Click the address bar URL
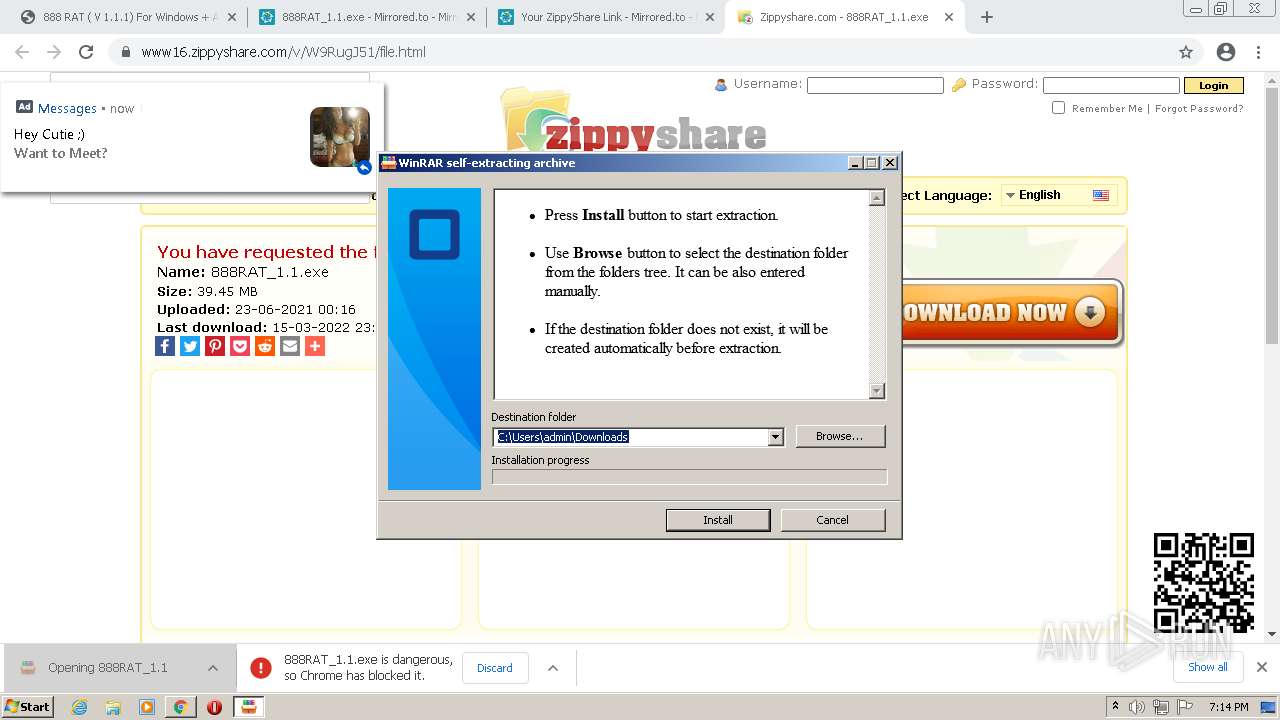 tap(284, 52)
